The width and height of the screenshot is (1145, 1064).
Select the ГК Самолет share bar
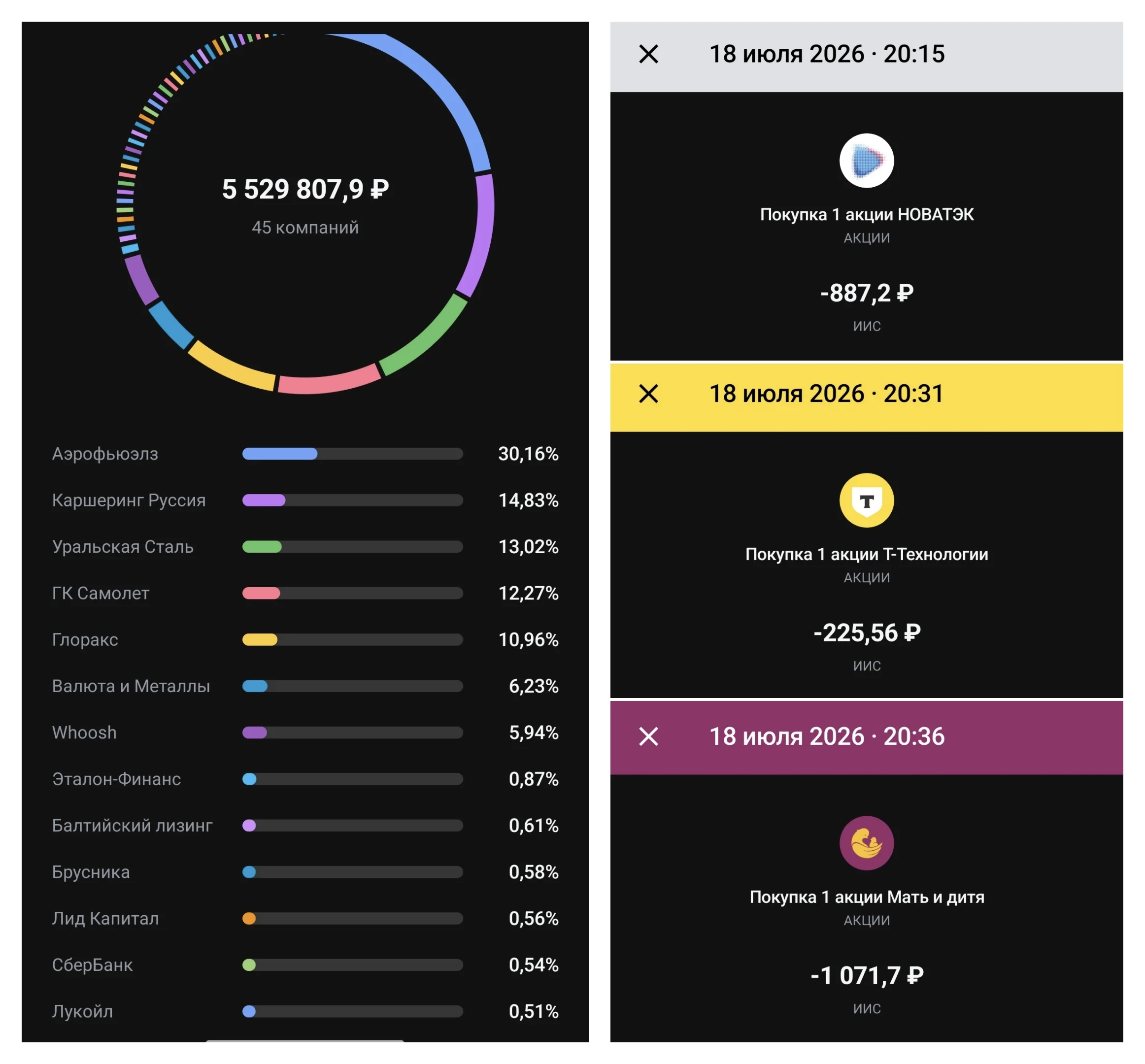(352, 593)
